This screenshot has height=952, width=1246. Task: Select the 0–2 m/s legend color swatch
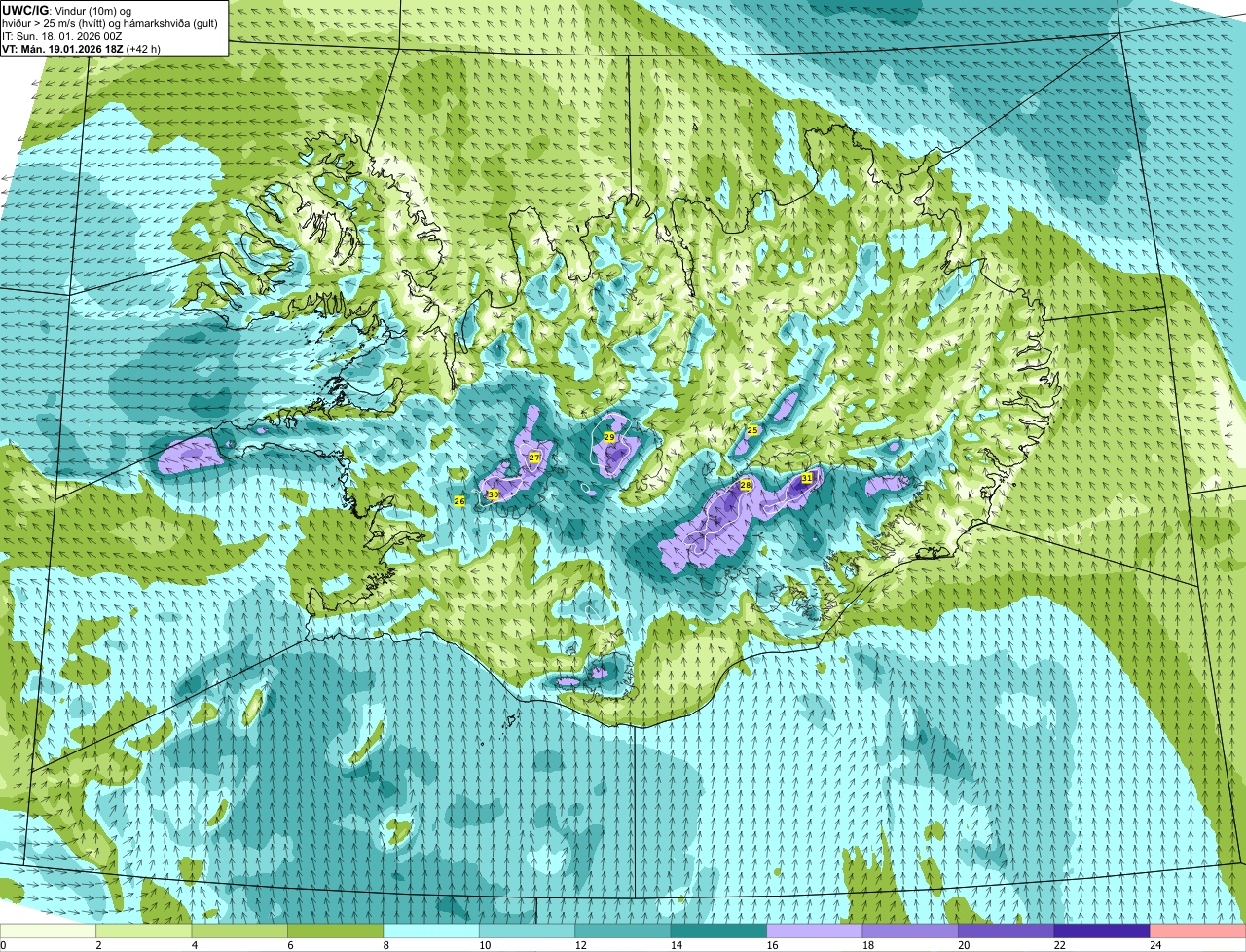[49, 931]
